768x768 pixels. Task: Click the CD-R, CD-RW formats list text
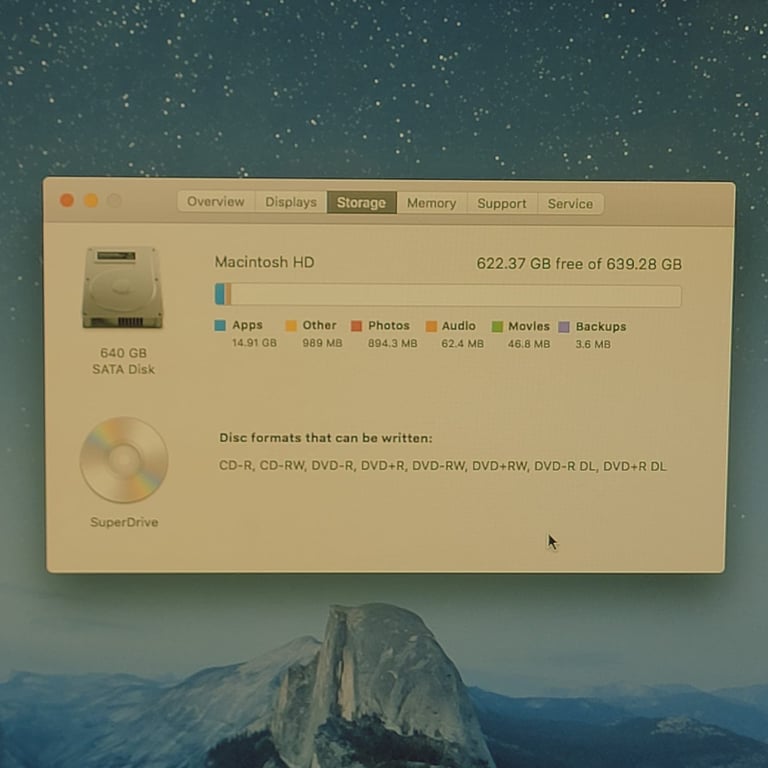coord(443,466)
